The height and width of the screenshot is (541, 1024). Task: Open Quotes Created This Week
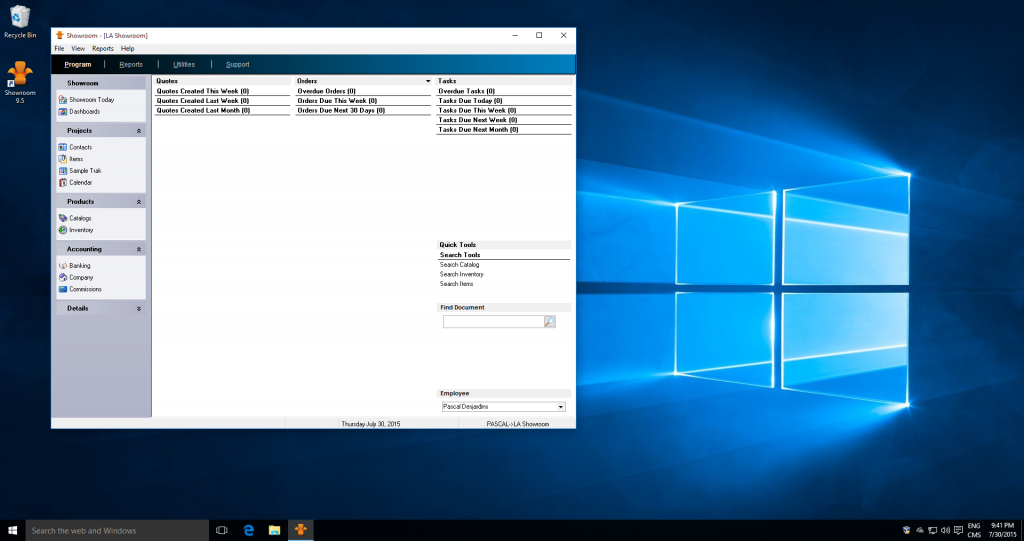point(202,91)
